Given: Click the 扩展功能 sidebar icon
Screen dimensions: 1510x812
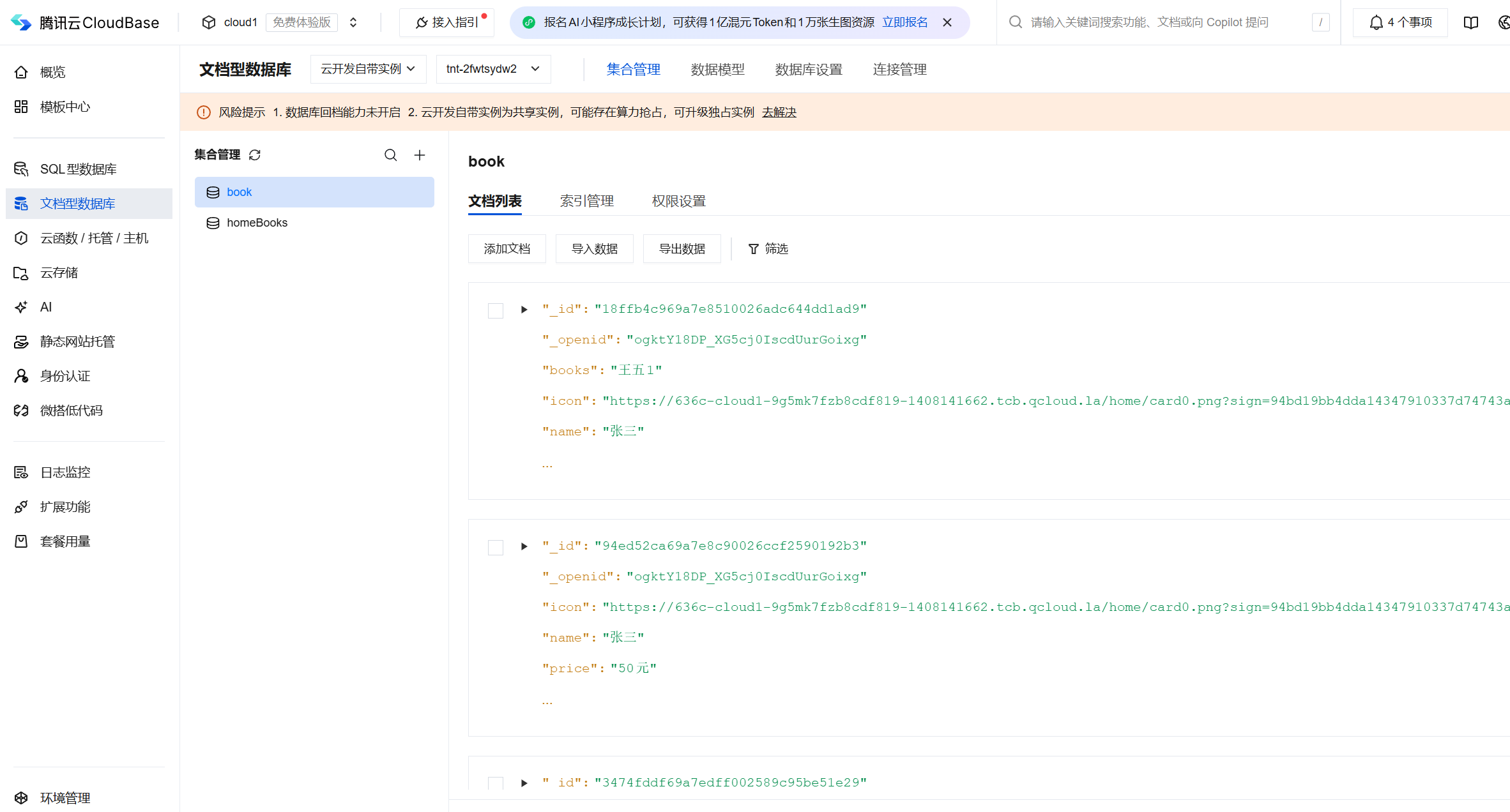Looking at the screenshot, I should pos(21,507).
